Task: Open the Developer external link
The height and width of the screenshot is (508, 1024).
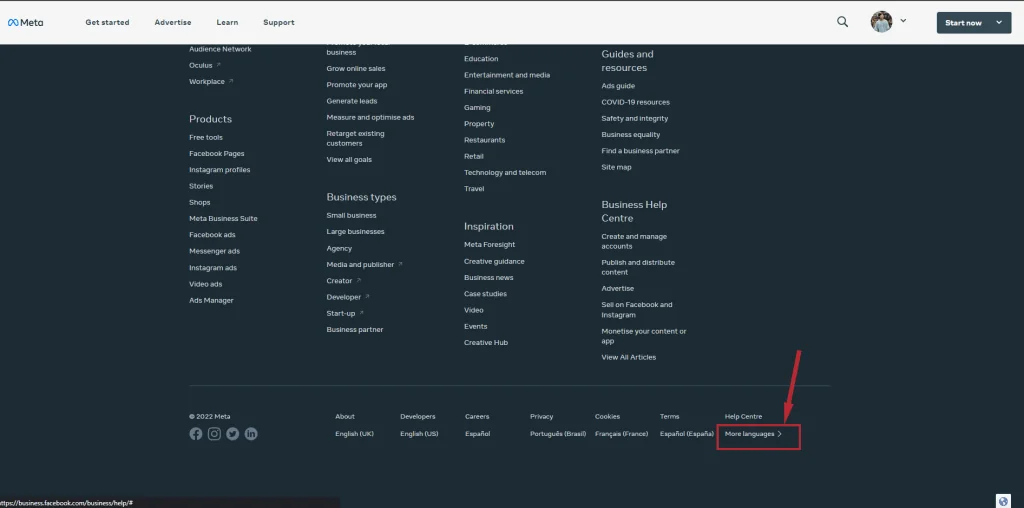Action: 348,297
